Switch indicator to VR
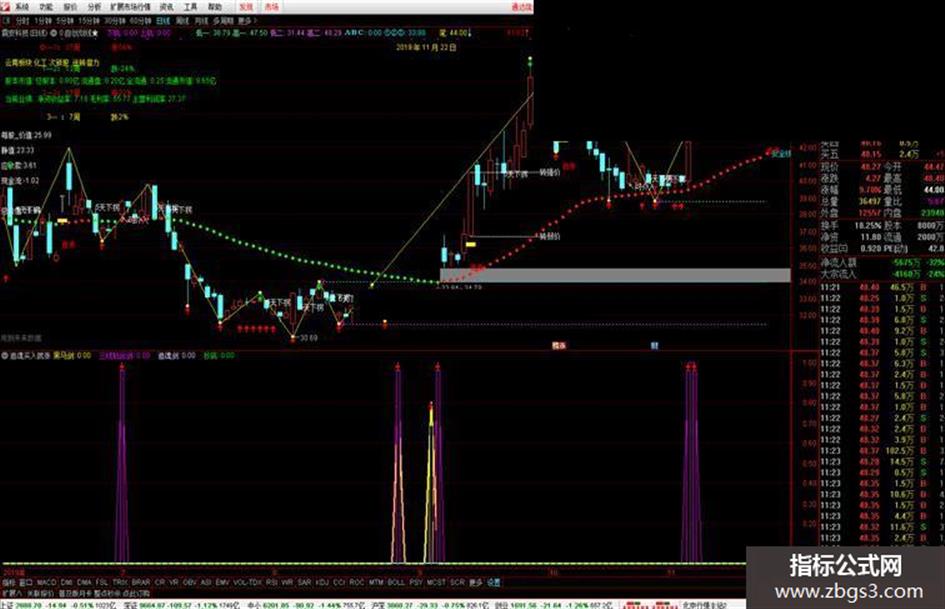Viewport: 945px width, 609px height. pyautogui.click(x=174, y=582)
